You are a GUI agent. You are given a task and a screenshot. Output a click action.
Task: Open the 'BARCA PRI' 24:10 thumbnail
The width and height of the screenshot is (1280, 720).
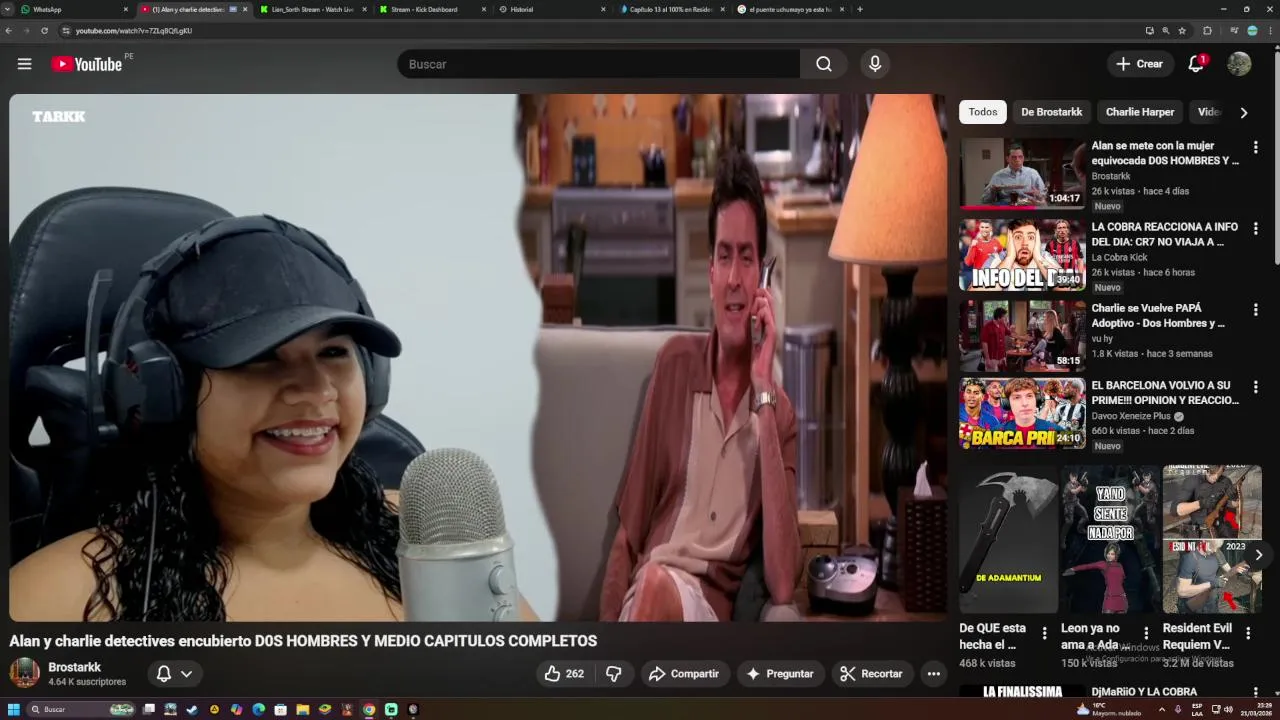1022,413
